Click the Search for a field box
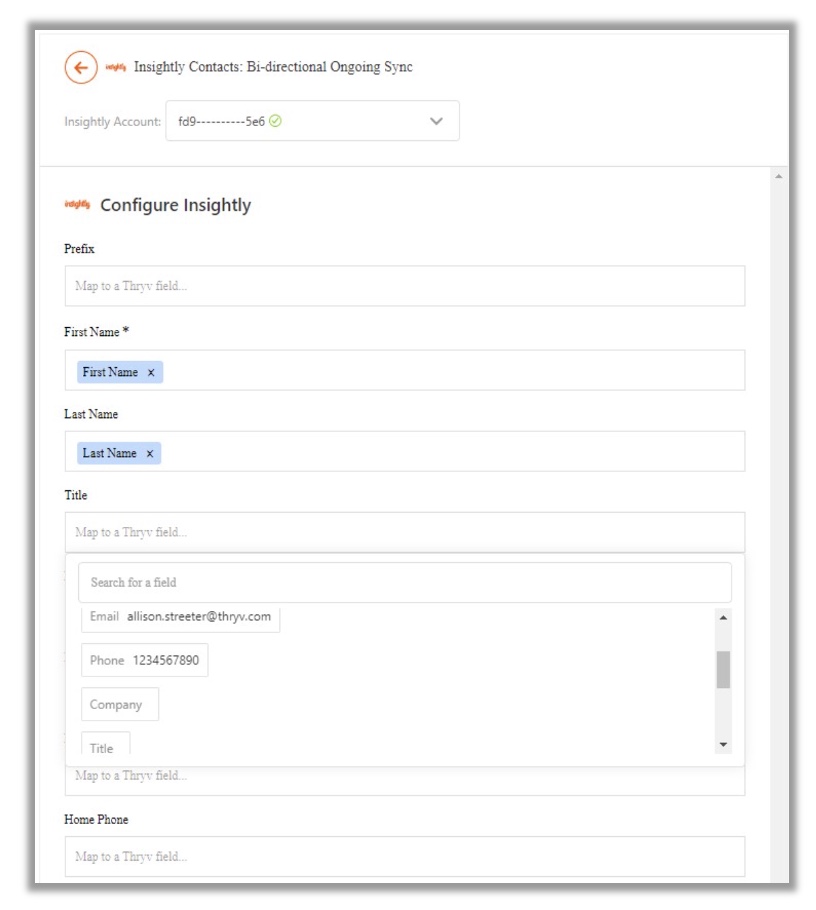Image resolution: width=816 pixels, height=910 pixels. click(x=404, y=582)
